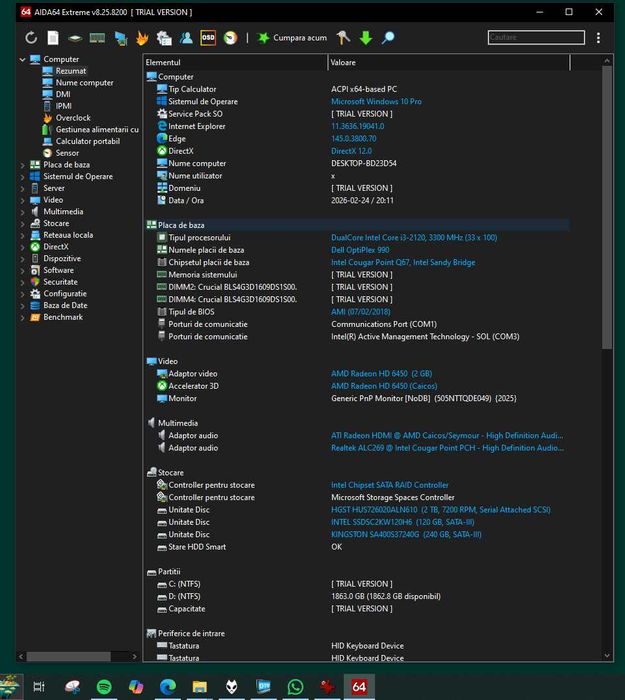Expand the Benchmark tree node
The width and height of the screenshot is (625, 700).
[x=22, y=317]
